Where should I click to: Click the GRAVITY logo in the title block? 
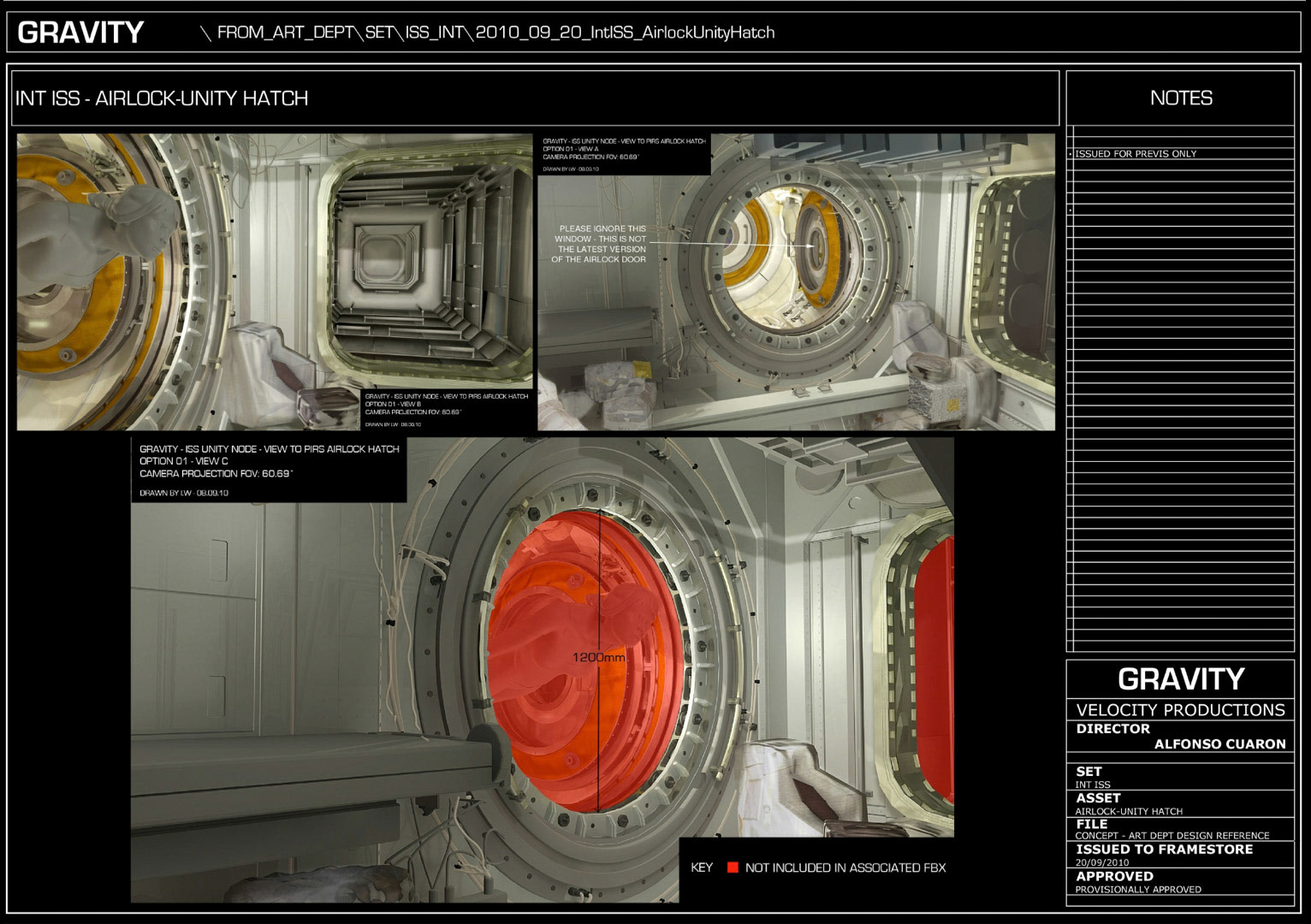click(x=1181, y=679)
